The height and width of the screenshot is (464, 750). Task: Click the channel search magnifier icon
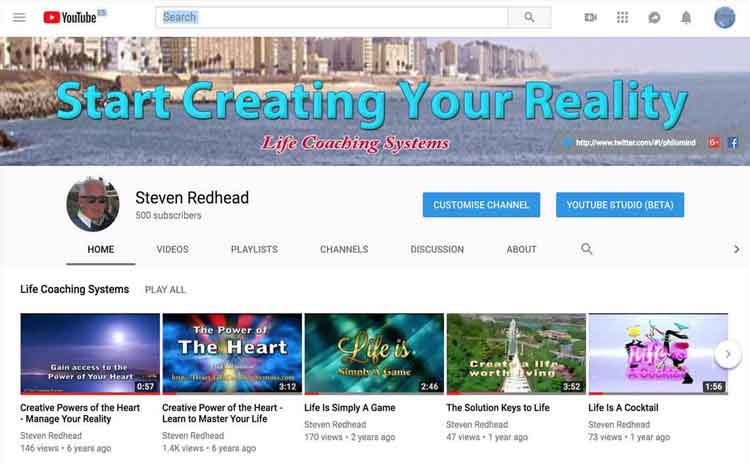(x=586, y=249)
